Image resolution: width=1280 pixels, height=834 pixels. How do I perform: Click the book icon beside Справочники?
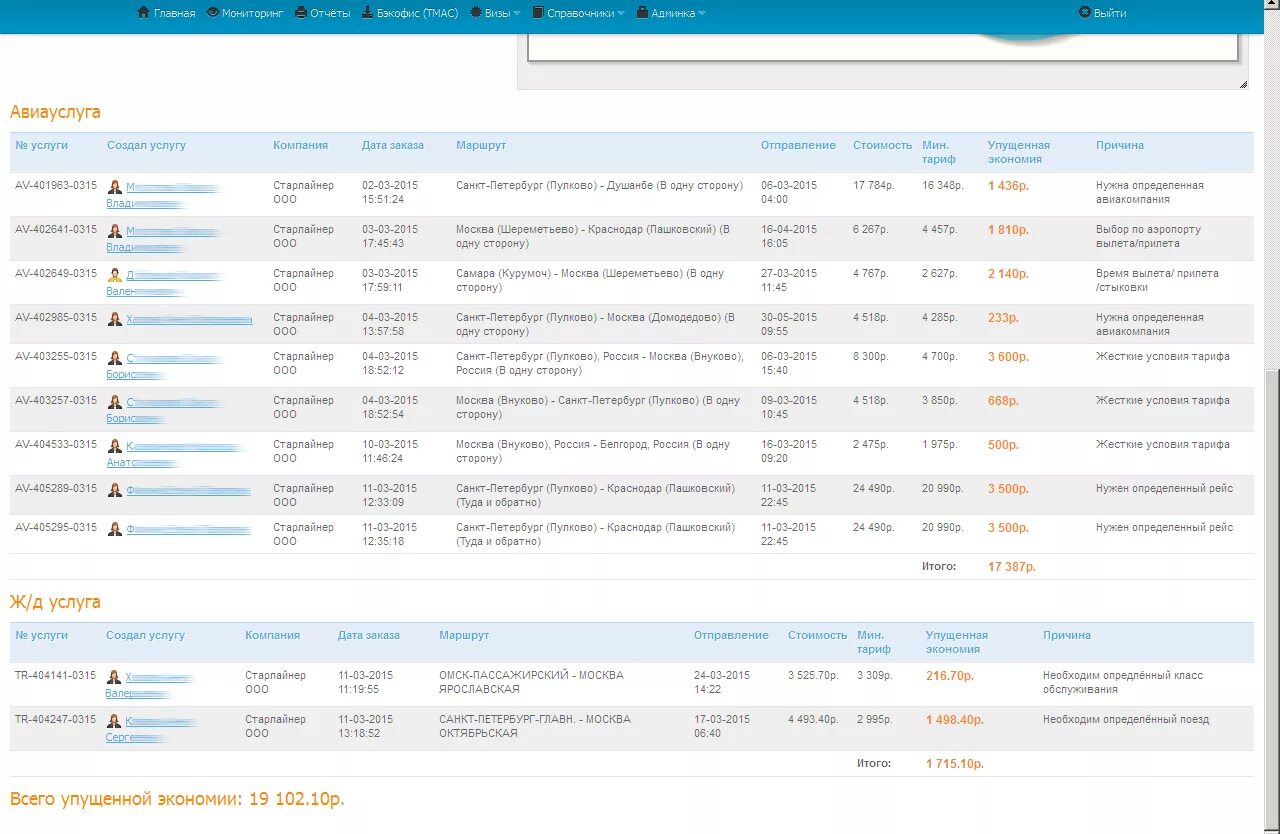point(538,13)
